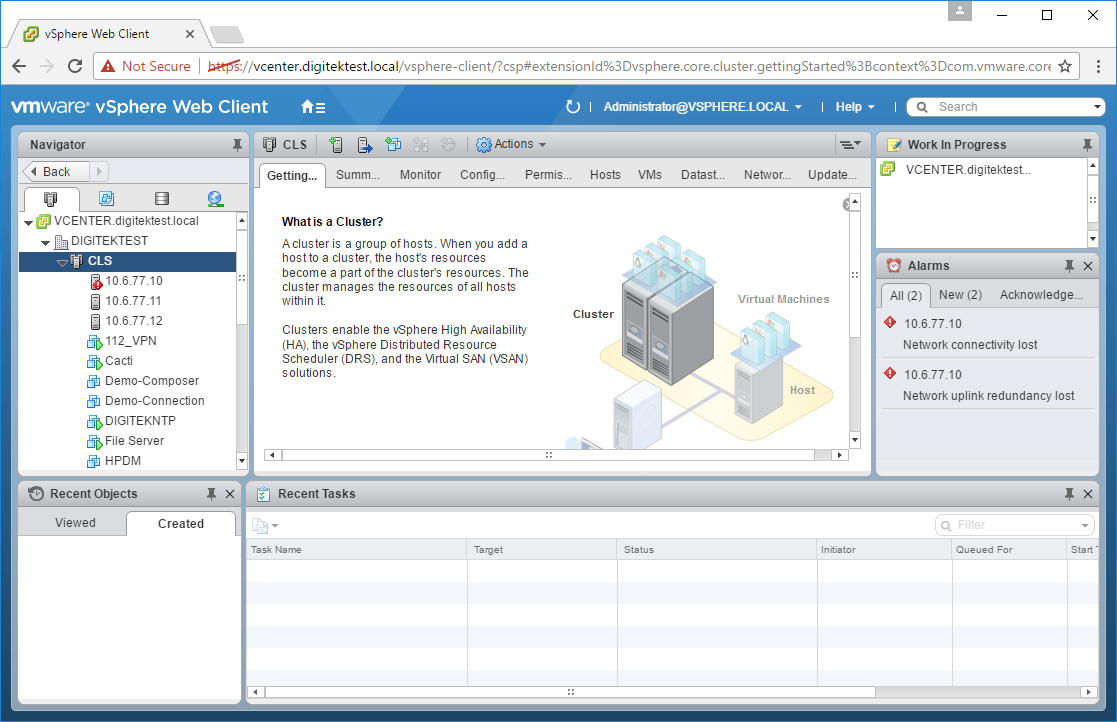Switch to the VMs tab

coord(650,174)
